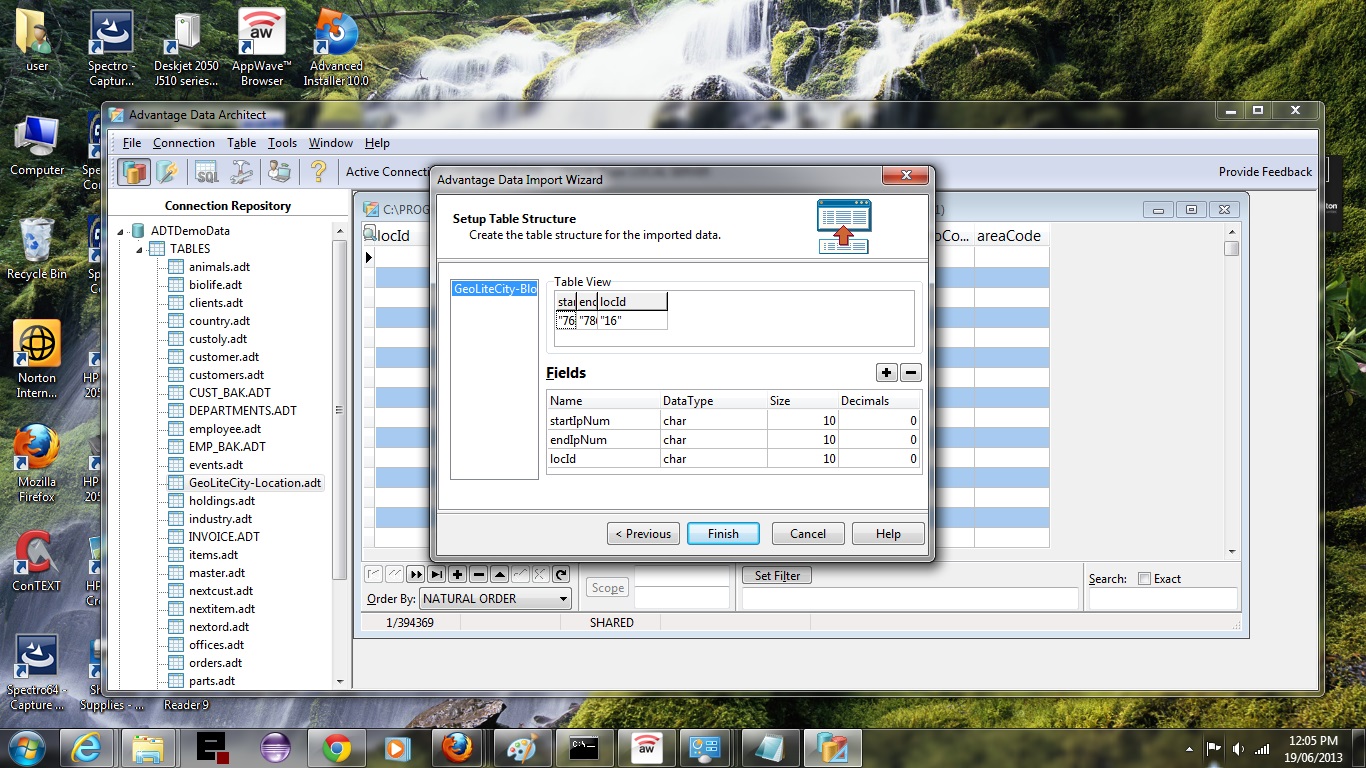The image size is (1366, 768).
Task: Click the refresh arrow in record navigator
Action: click(561, 574)
